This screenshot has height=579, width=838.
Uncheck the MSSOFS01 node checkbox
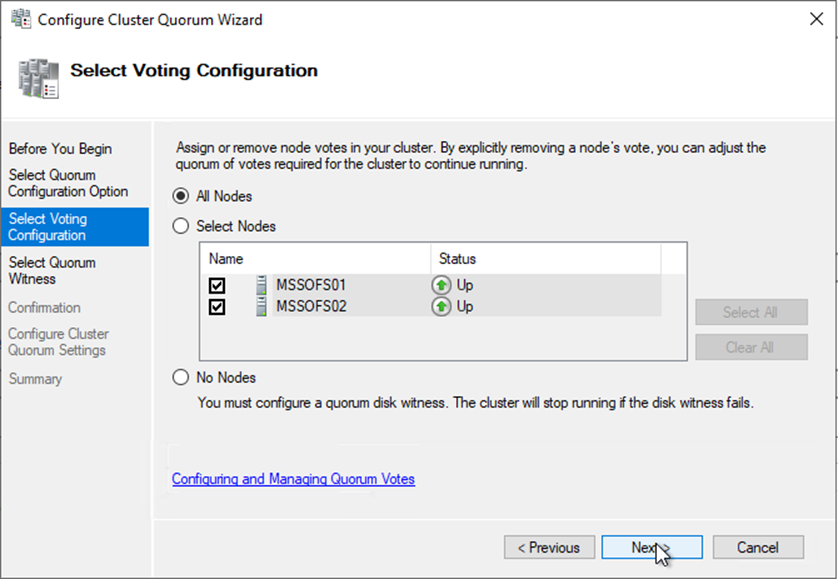[x=217, y=286]
